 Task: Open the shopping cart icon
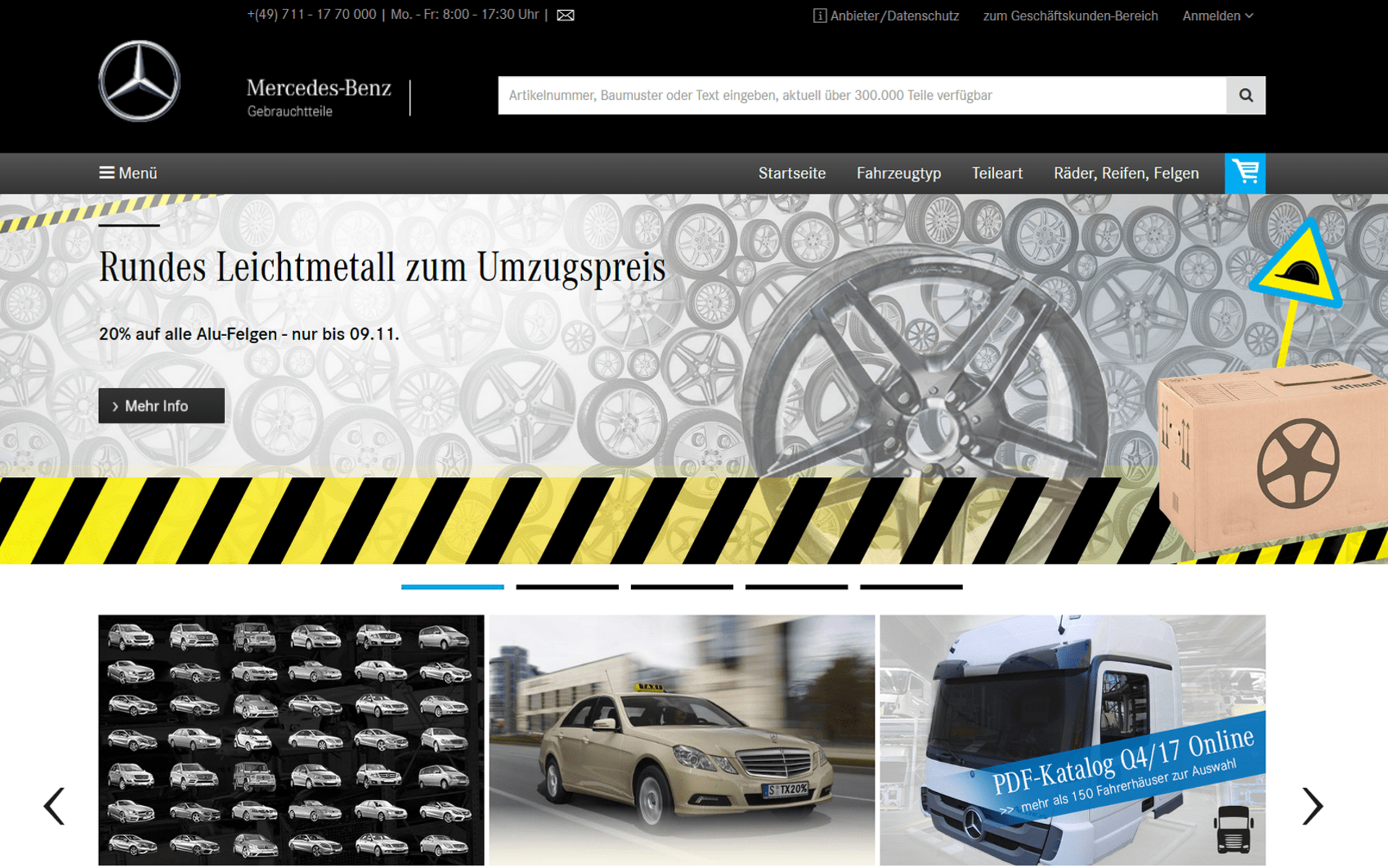click(x=1245, y=173)
